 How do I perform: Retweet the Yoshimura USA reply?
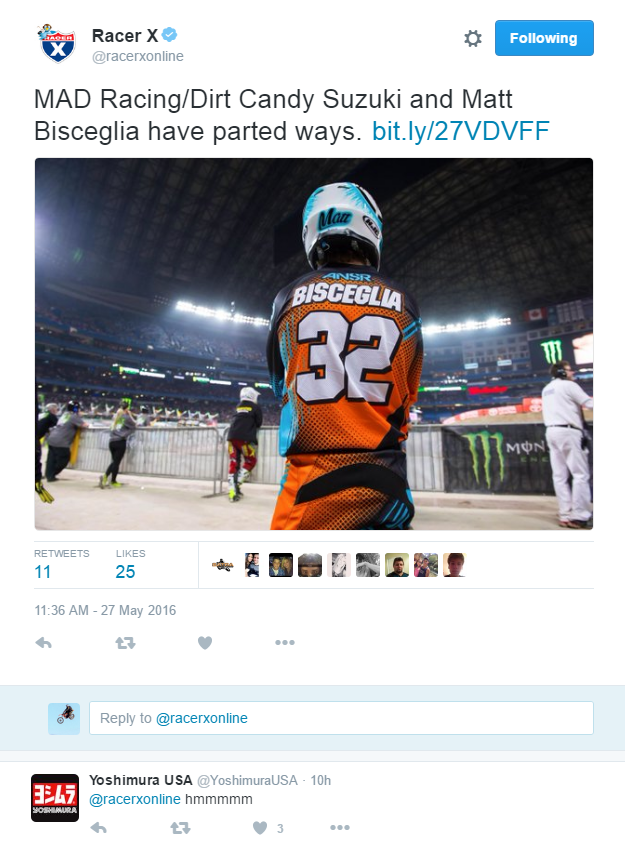tap(180, 828)
